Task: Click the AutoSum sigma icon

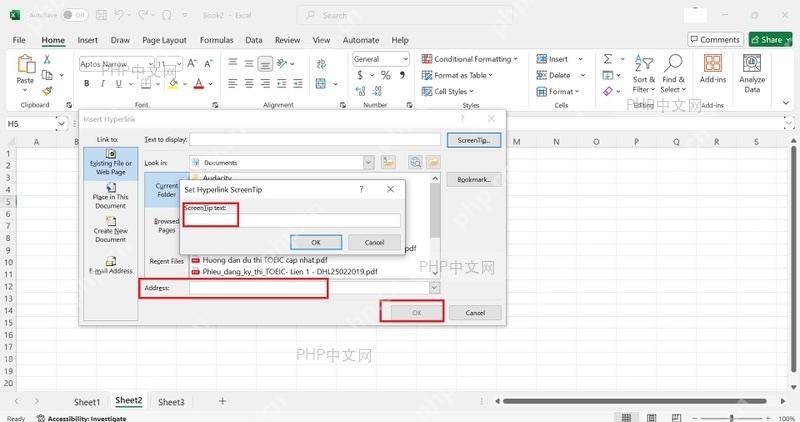Action: click(x=608, y=59)
